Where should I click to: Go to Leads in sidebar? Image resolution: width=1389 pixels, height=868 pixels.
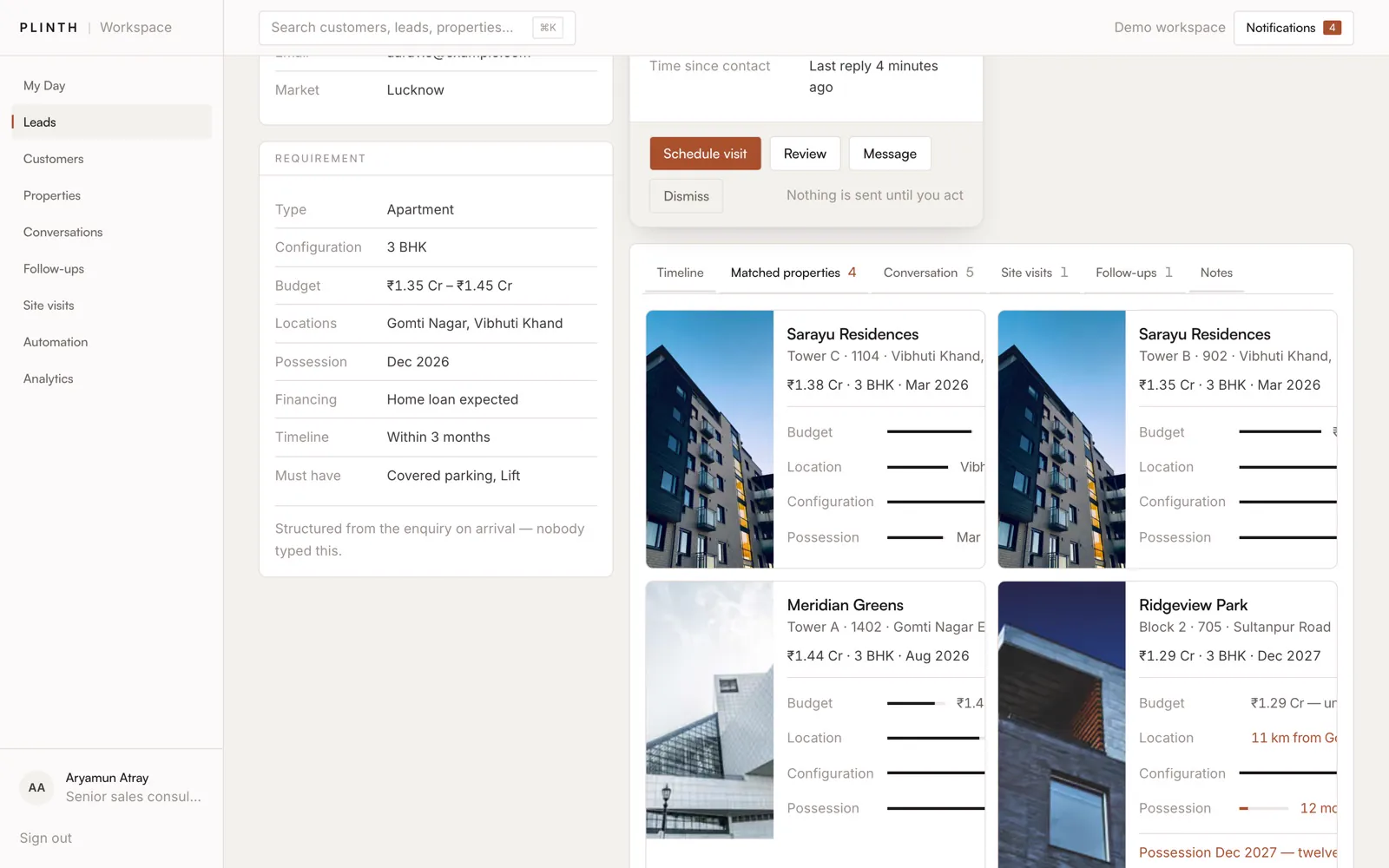(x=111, y=122)
